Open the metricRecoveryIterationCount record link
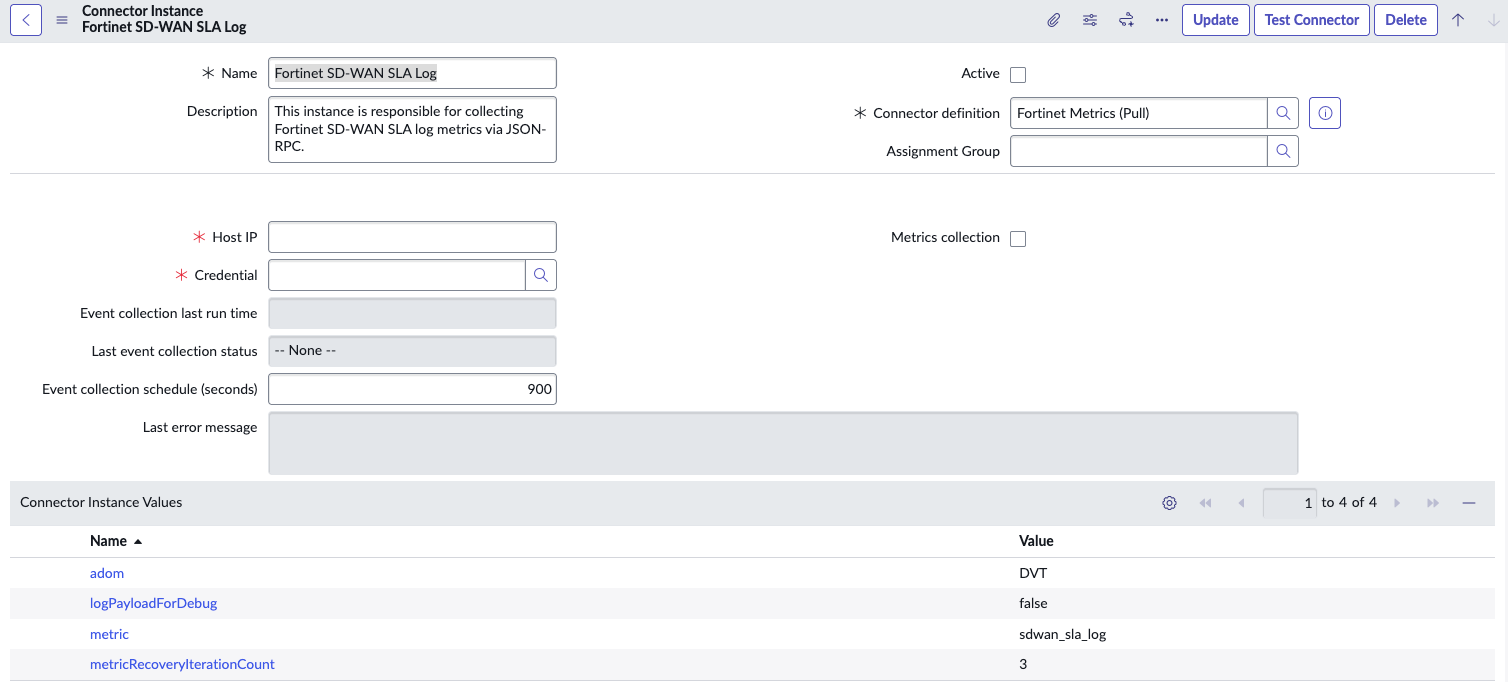The height and width of the screenshot is (682, 1508). pyautogui.click(x=182, y=664)
